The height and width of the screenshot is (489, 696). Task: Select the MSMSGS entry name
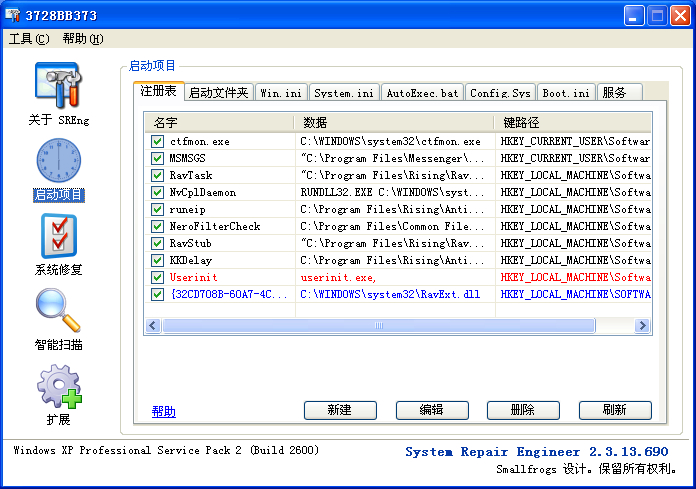187,158
